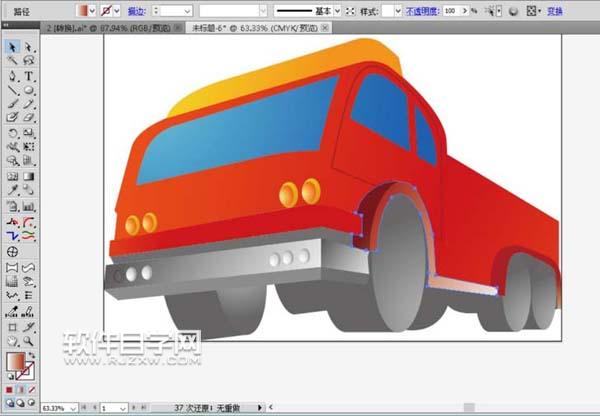The width and height of the screenshot is (600, 416).
Task: Select the Blob Brush tool
Action: coord(12,117)
